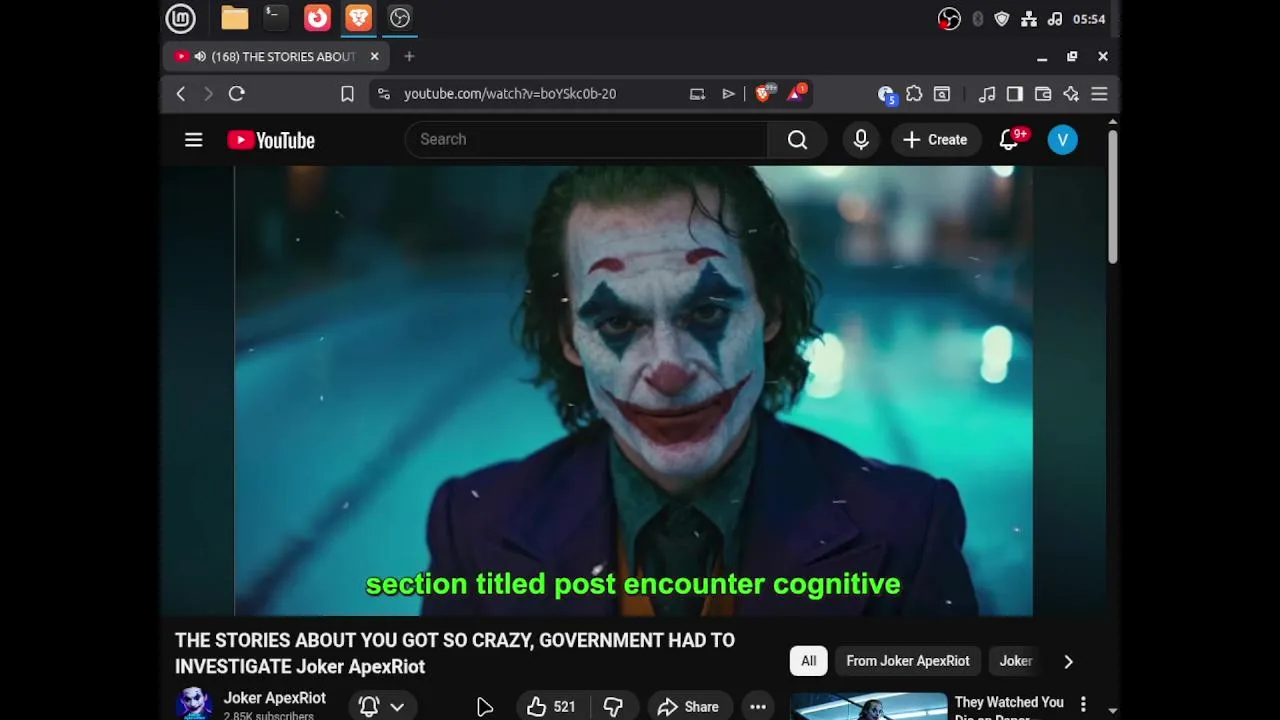Share this video
1280x720 pixels.
click(688, 707)
